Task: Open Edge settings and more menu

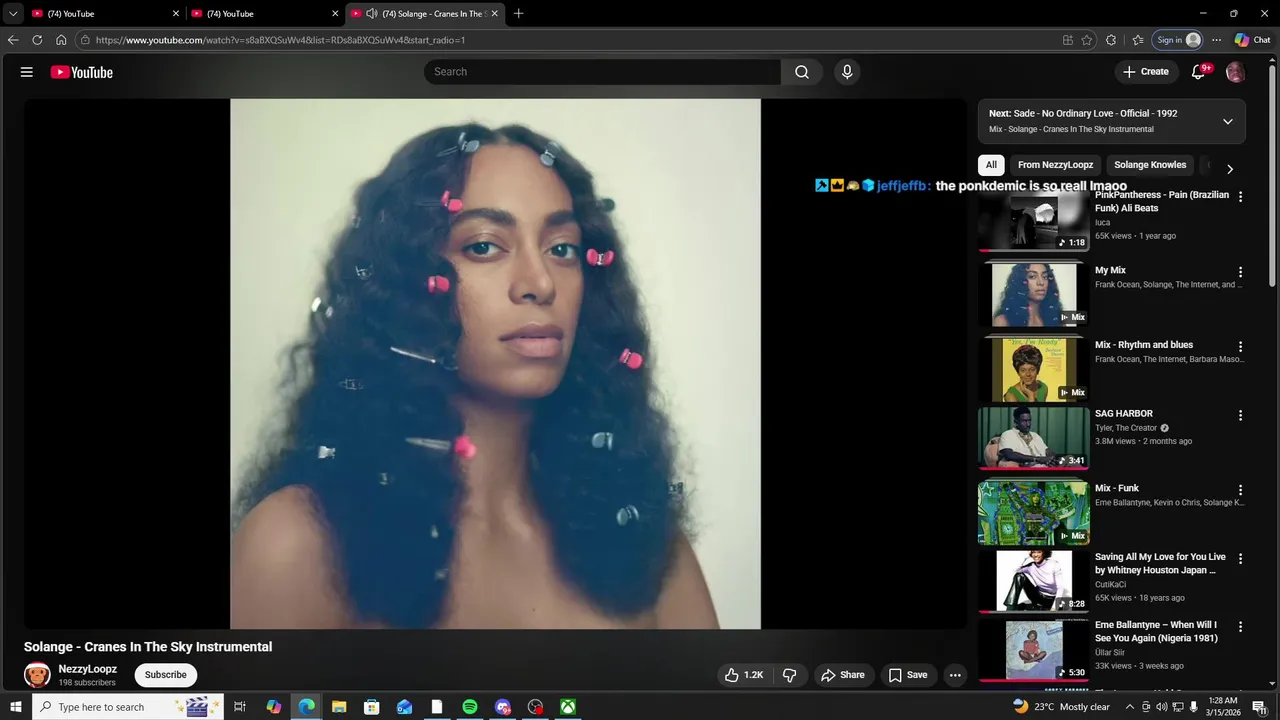Action: pos(1216,40)
